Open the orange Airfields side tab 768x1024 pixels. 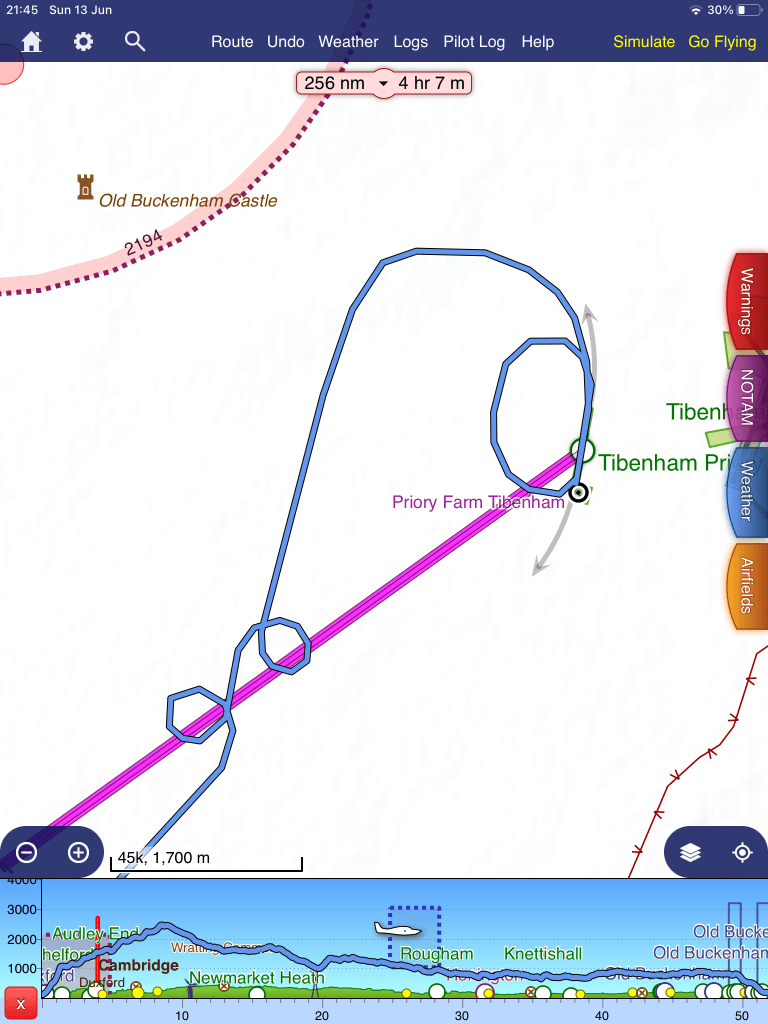[744, 585]
